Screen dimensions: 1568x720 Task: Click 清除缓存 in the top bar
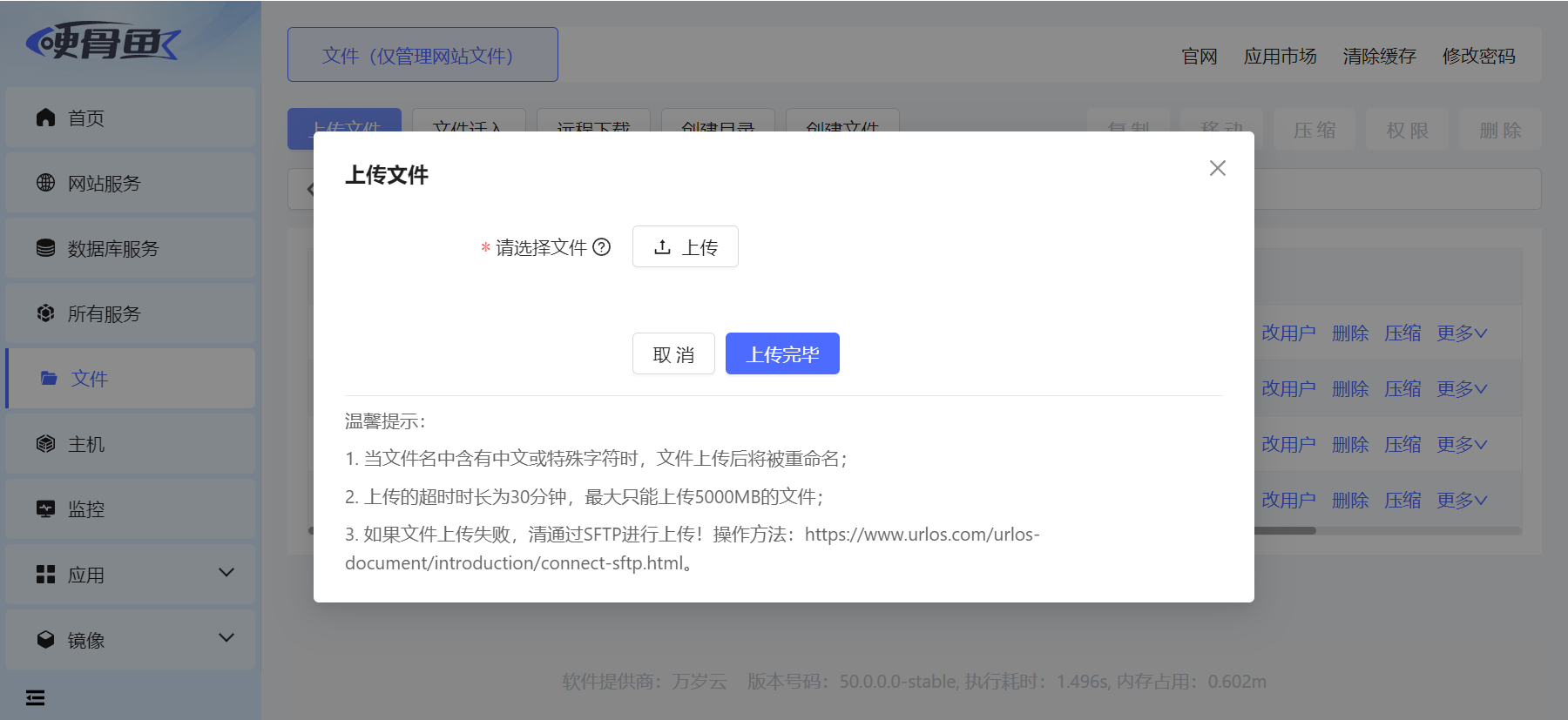pos(1380,56)
